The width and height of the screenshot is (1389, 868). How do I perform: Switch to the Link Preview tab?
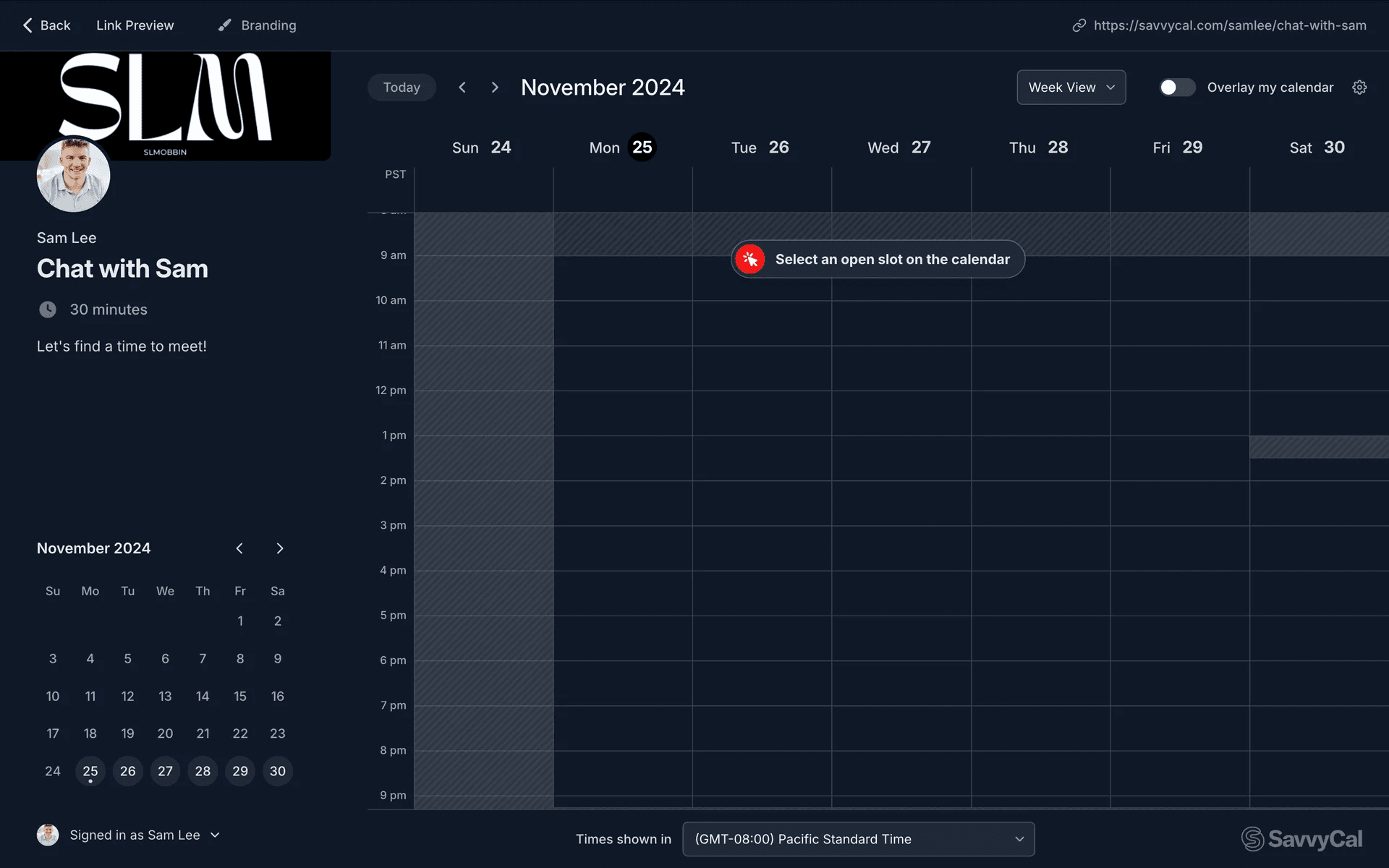pos(135,25)
